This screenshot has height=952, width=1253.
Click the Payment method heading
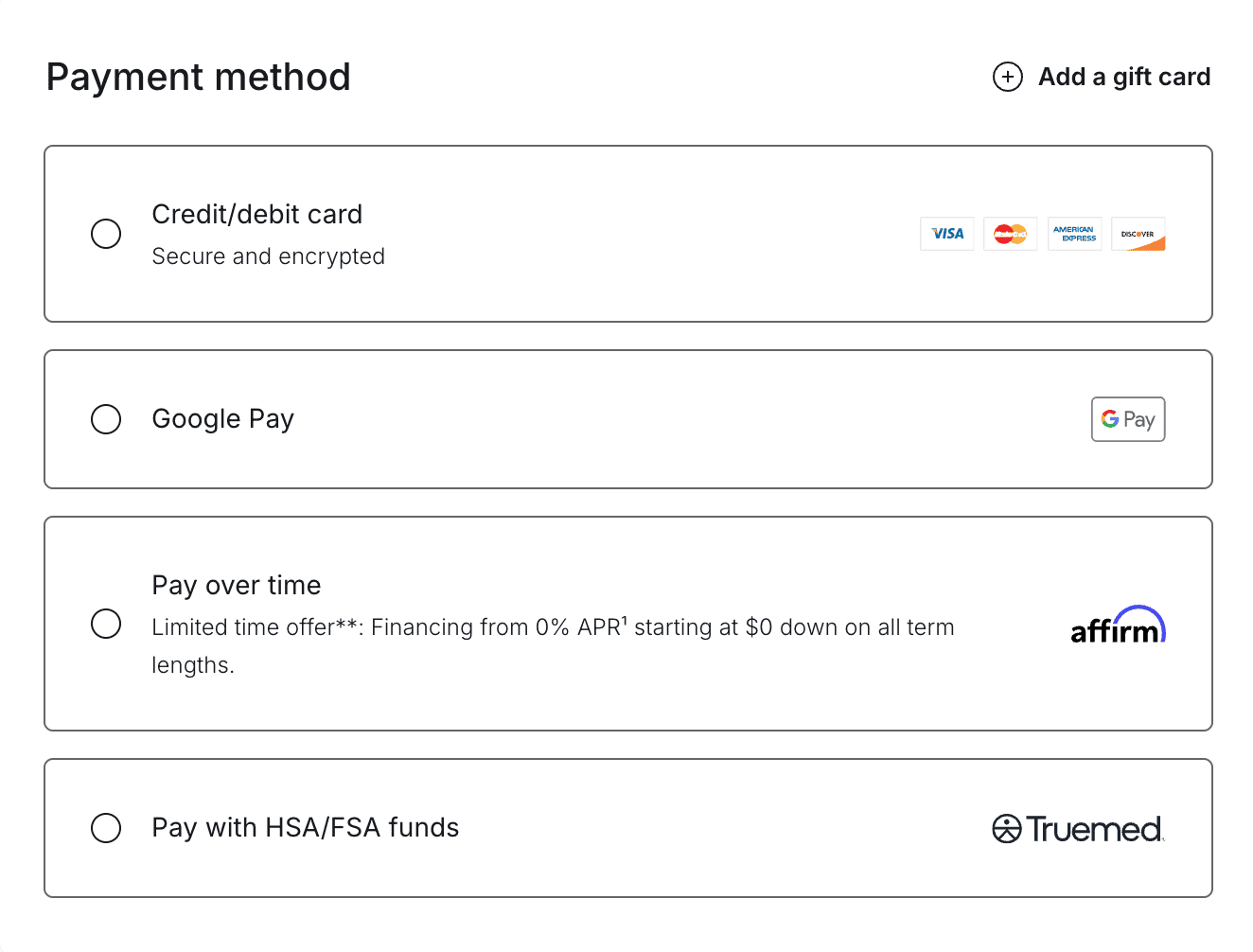pyautogui.click(x=198, y=78)
